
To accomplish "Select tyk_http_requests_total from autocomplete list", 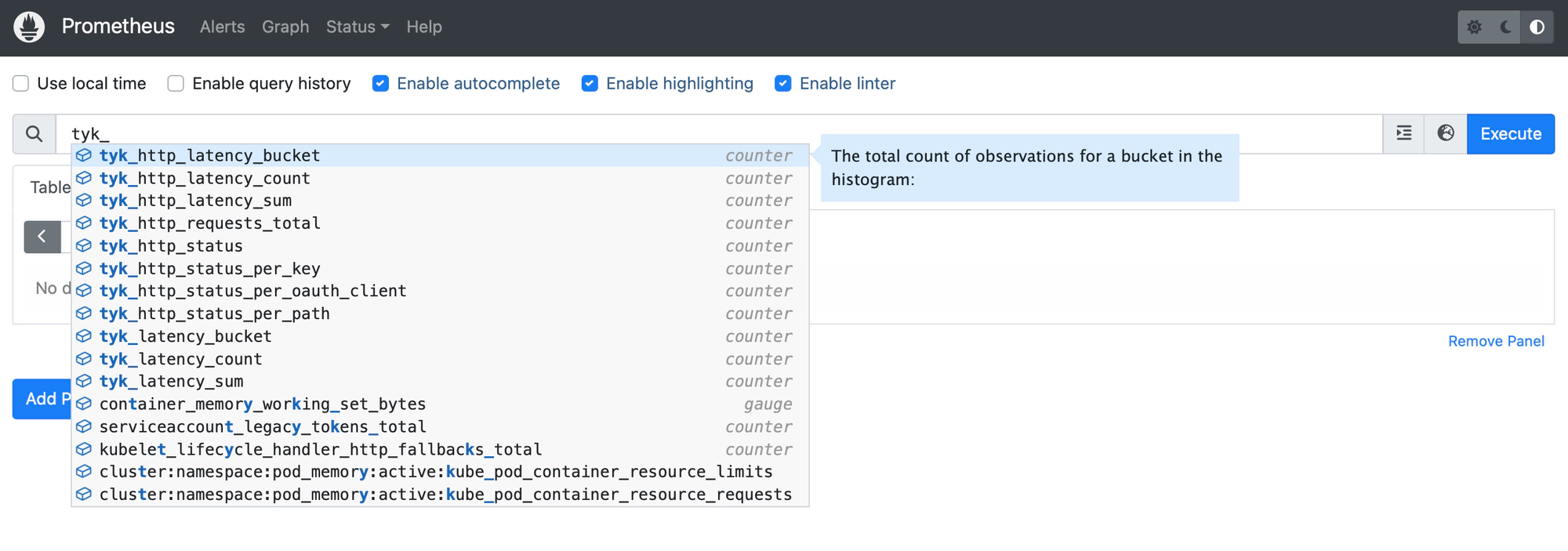I will tap(210, 223).
